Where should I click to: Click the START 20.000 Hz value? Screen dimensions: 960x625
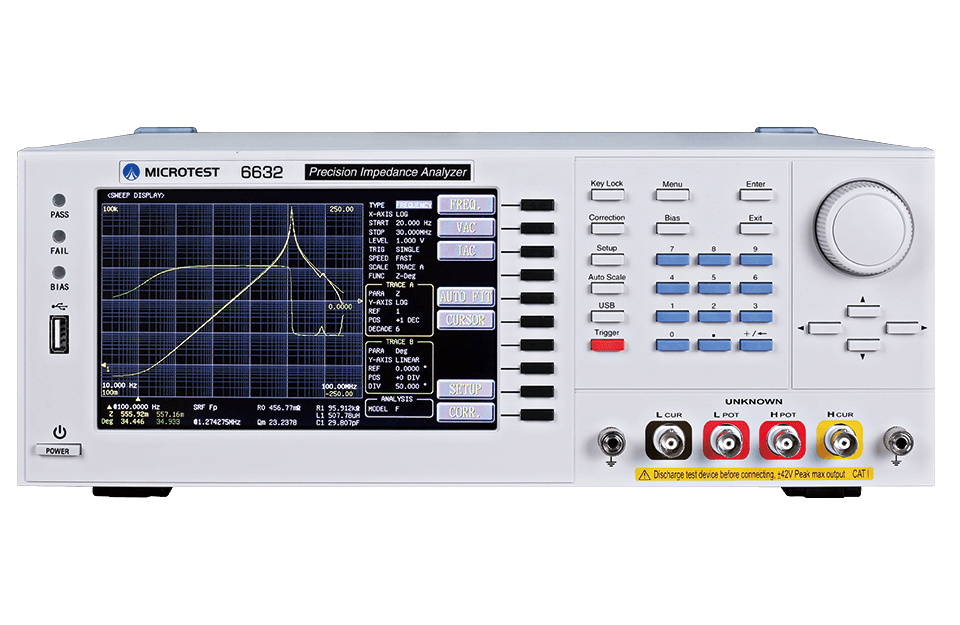tap(413, 223)
